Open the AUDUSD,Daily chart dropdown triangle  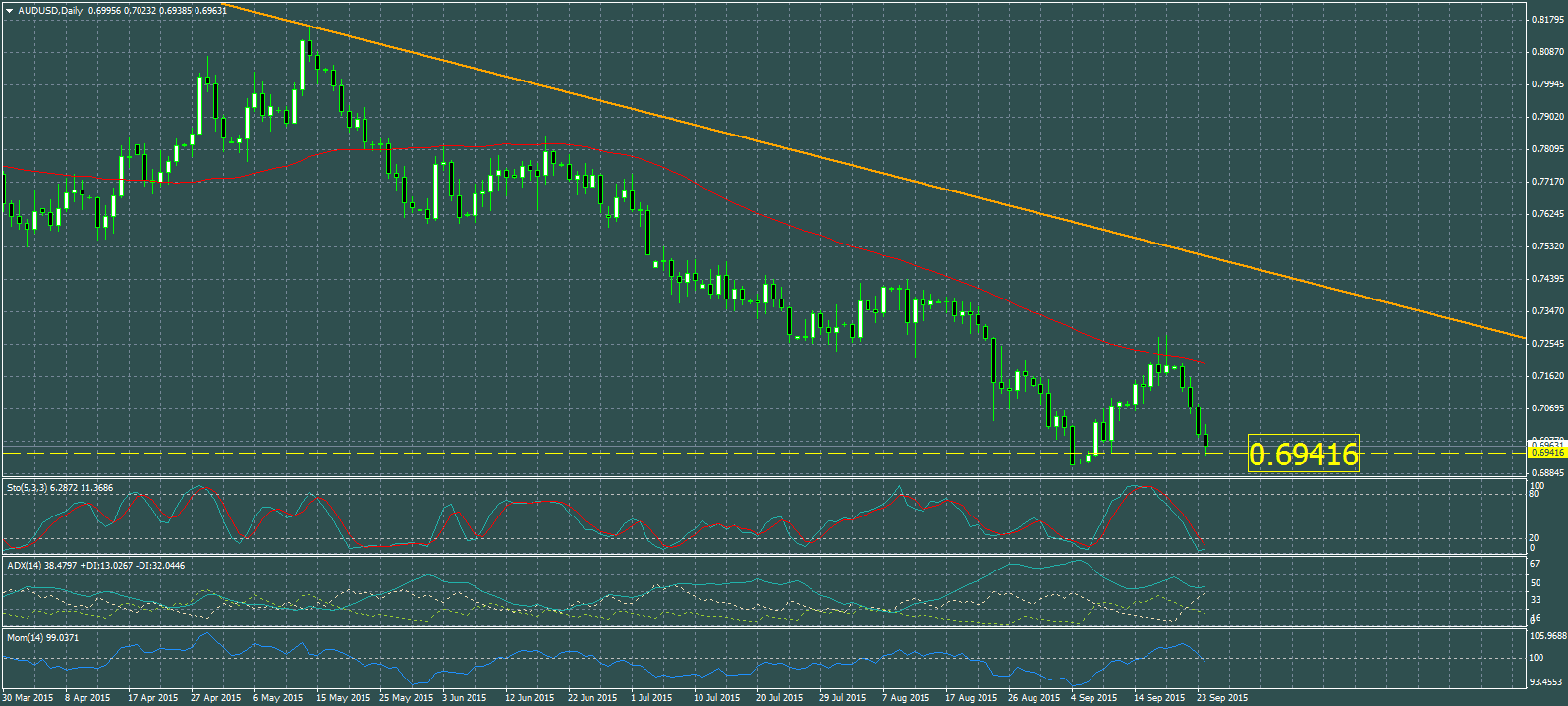click(x=9, y=11)
